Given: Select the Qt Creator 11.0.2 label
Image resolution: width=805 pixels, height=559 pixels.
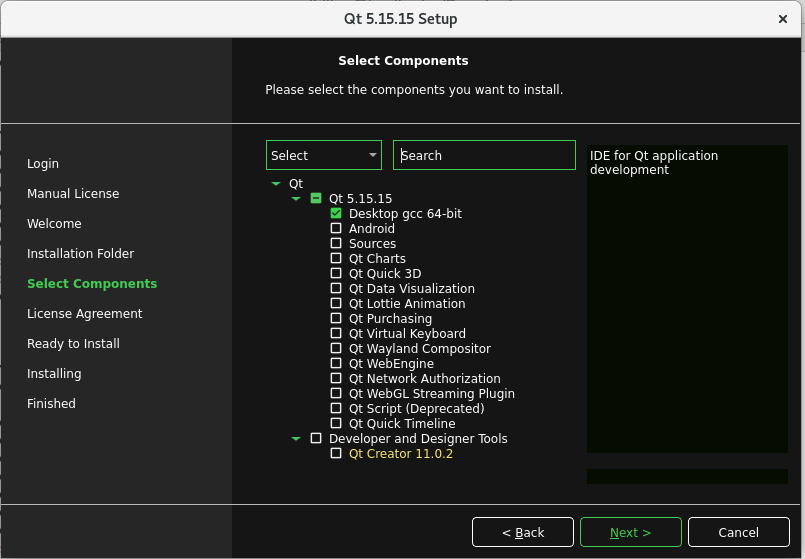Looking at the screenshot, I should point(400,454).
